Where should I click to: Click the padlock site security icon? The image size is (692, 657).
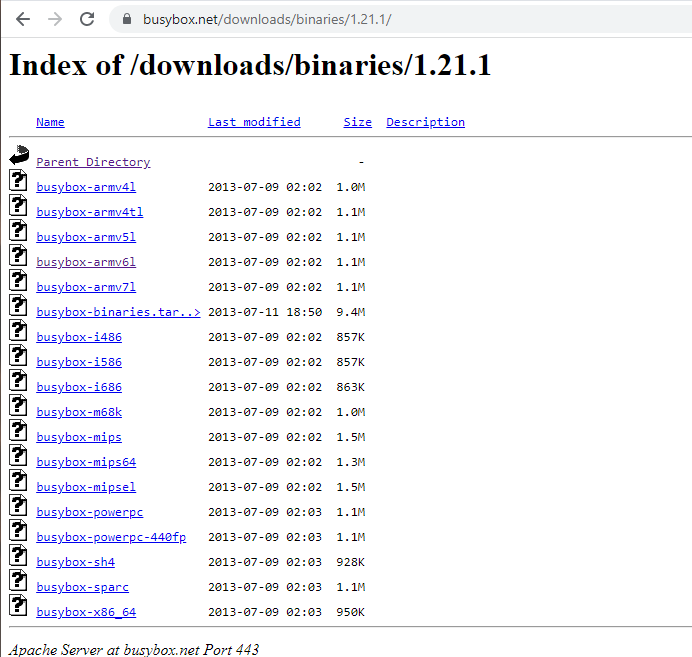coord(126,20)
